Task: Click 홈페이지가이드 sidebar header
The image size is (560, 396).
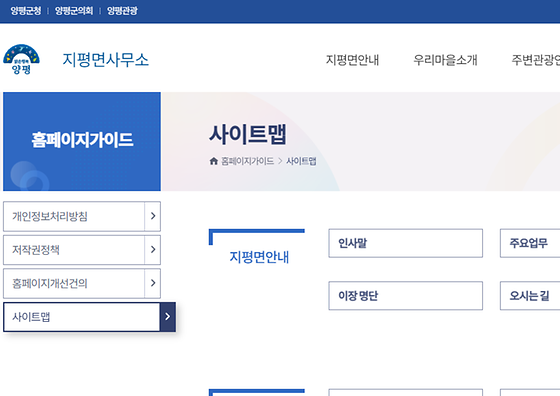Action: (82, 140)
